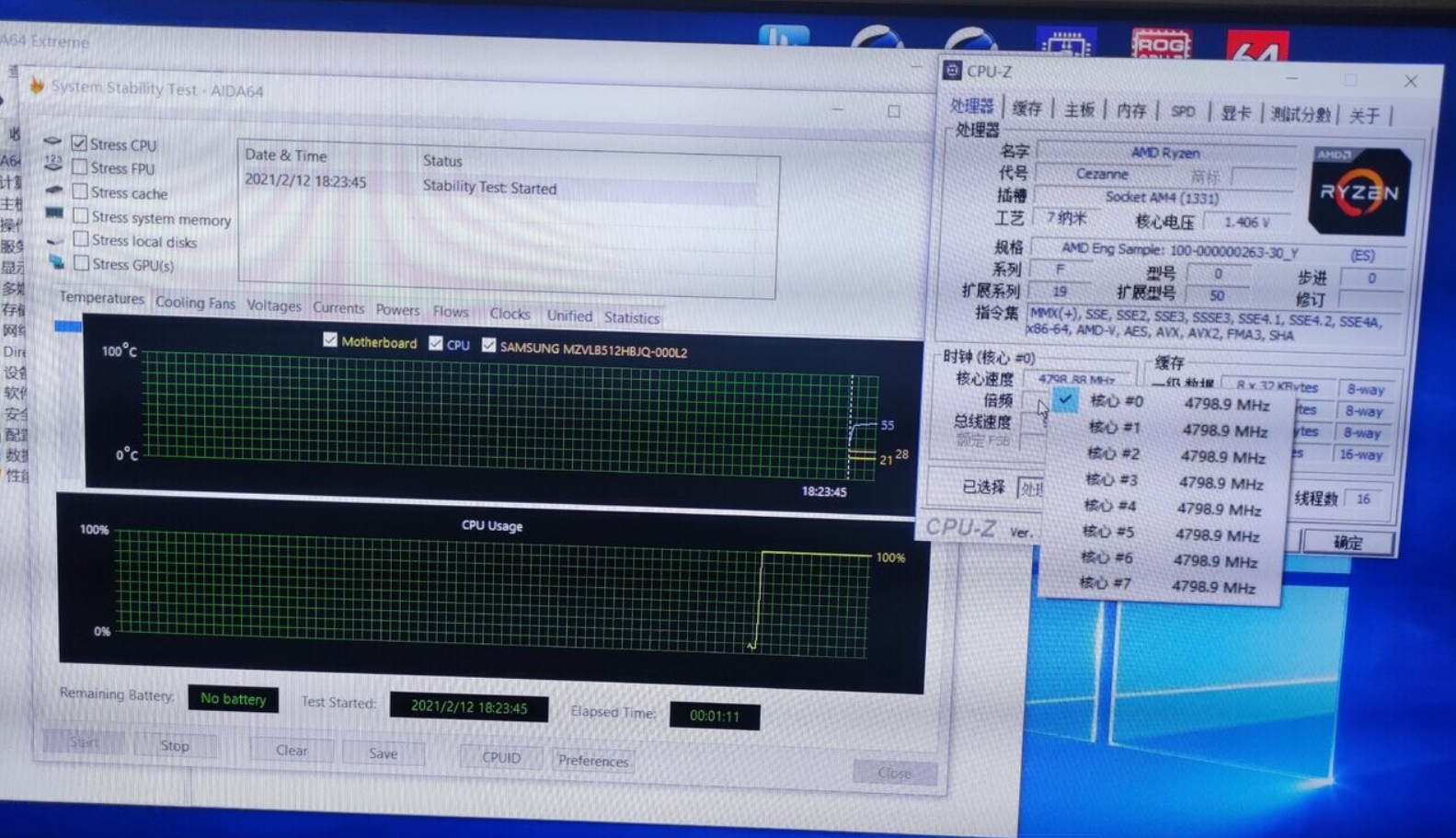Switch to CPU-Z 显卡 tab
Screen dimensions: 1456x838
click(x=1235, y=113)
